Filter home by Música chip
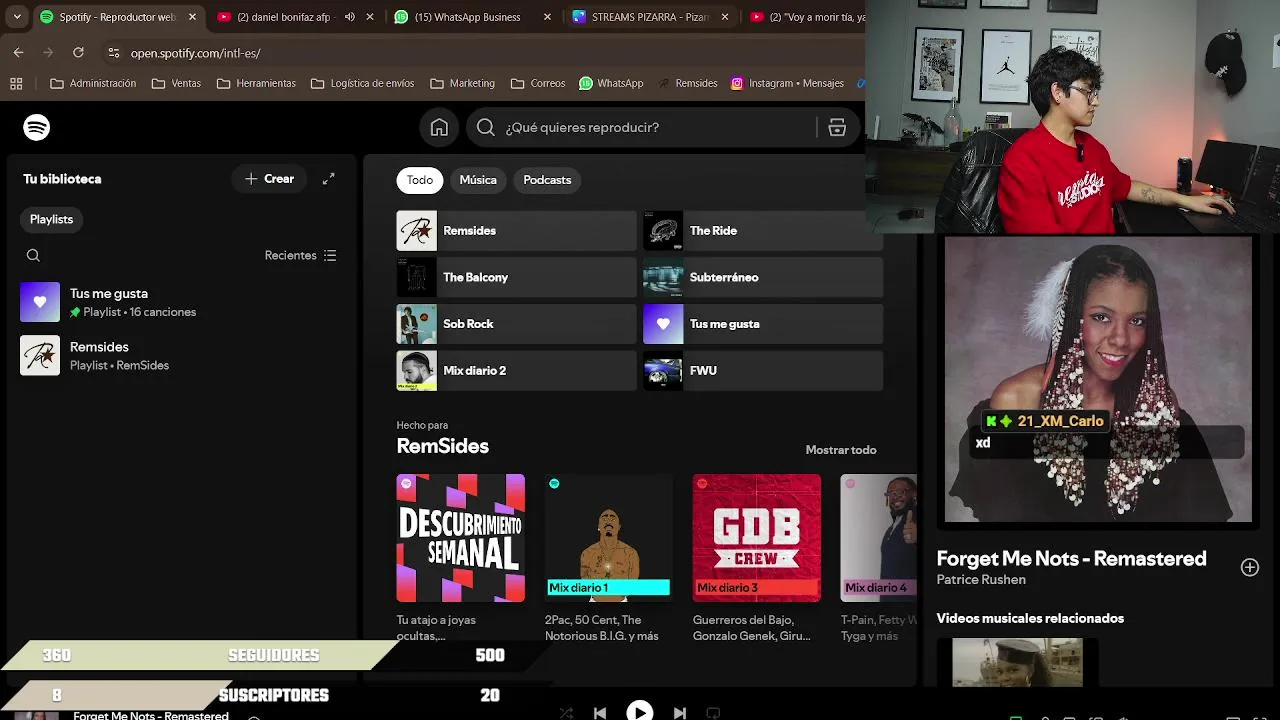 click(x=478, y=180)
